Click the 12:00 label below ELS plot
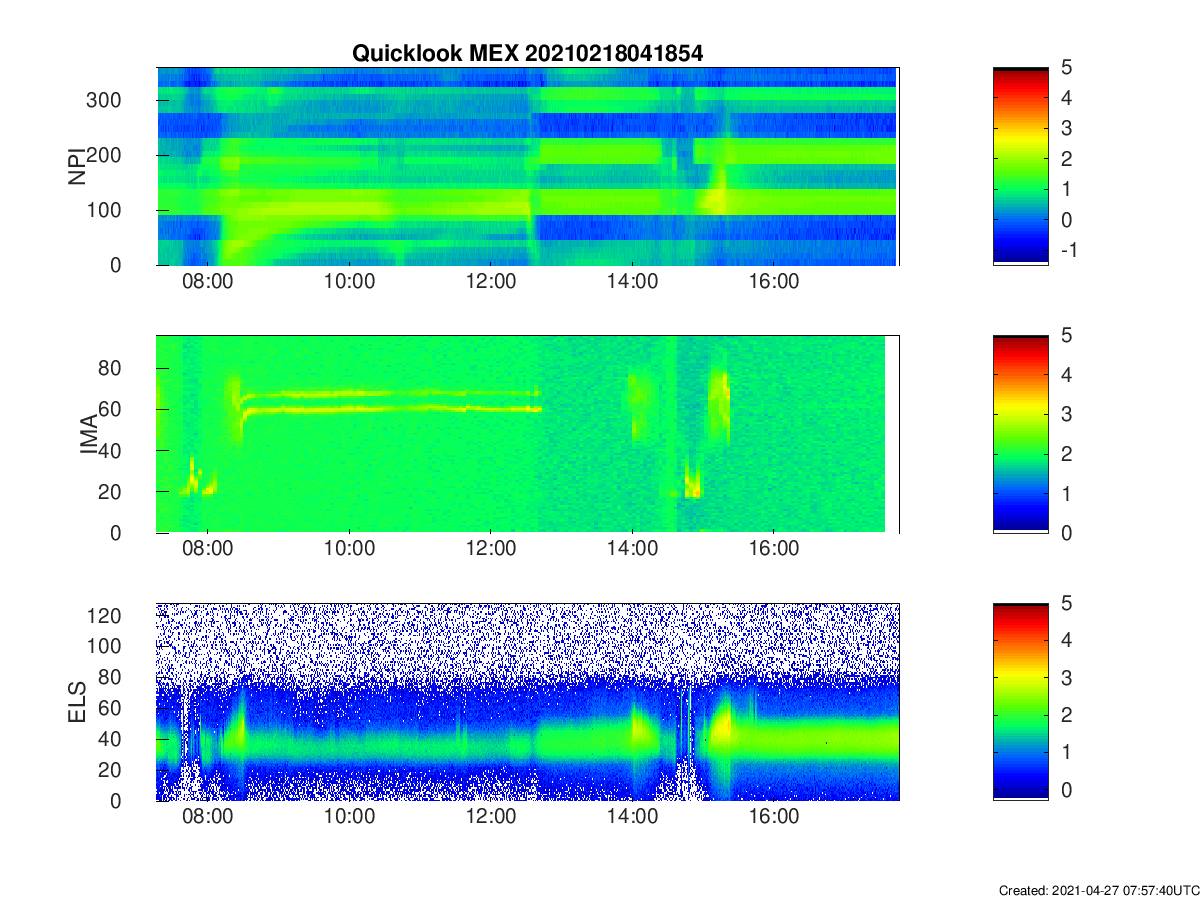This screenshot has height=900, width=1200. [491, 817]
